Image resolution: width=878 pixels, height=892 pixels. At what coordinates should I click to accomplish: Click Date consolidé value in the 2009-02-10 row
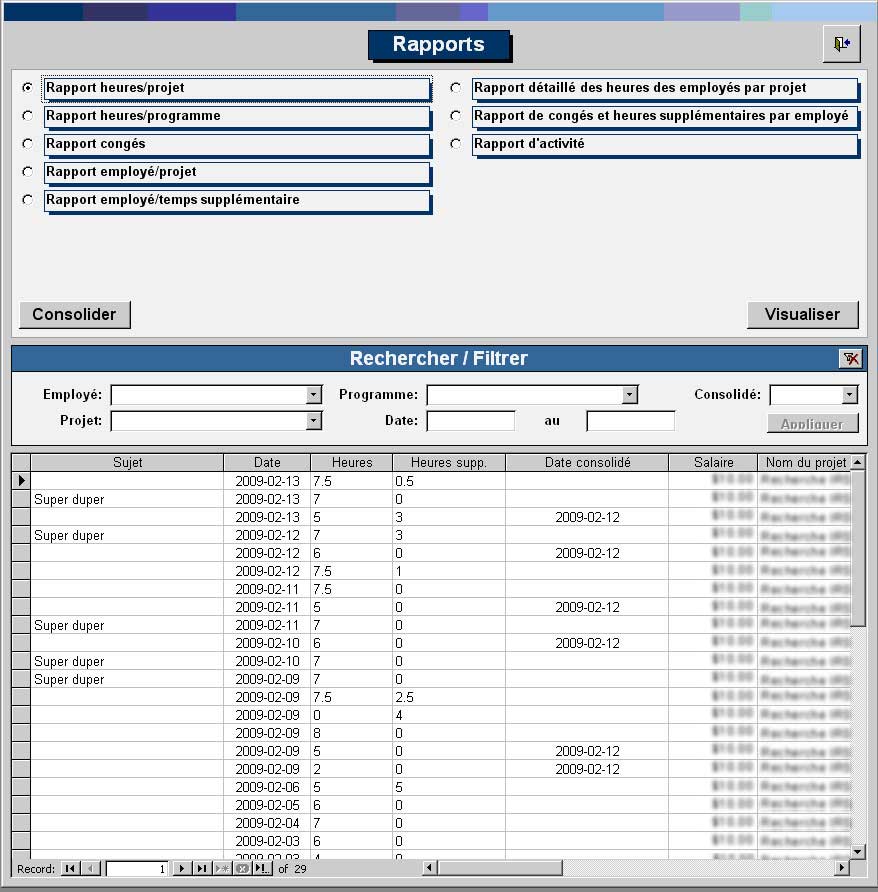(x=587, y=643)
